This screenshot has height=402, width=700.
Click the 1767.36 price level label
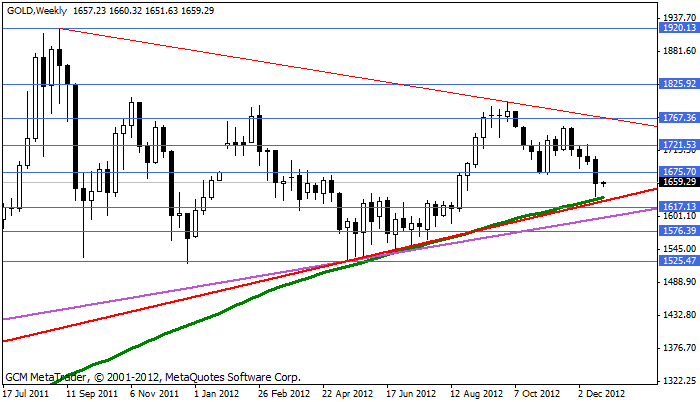coord(678,118)
